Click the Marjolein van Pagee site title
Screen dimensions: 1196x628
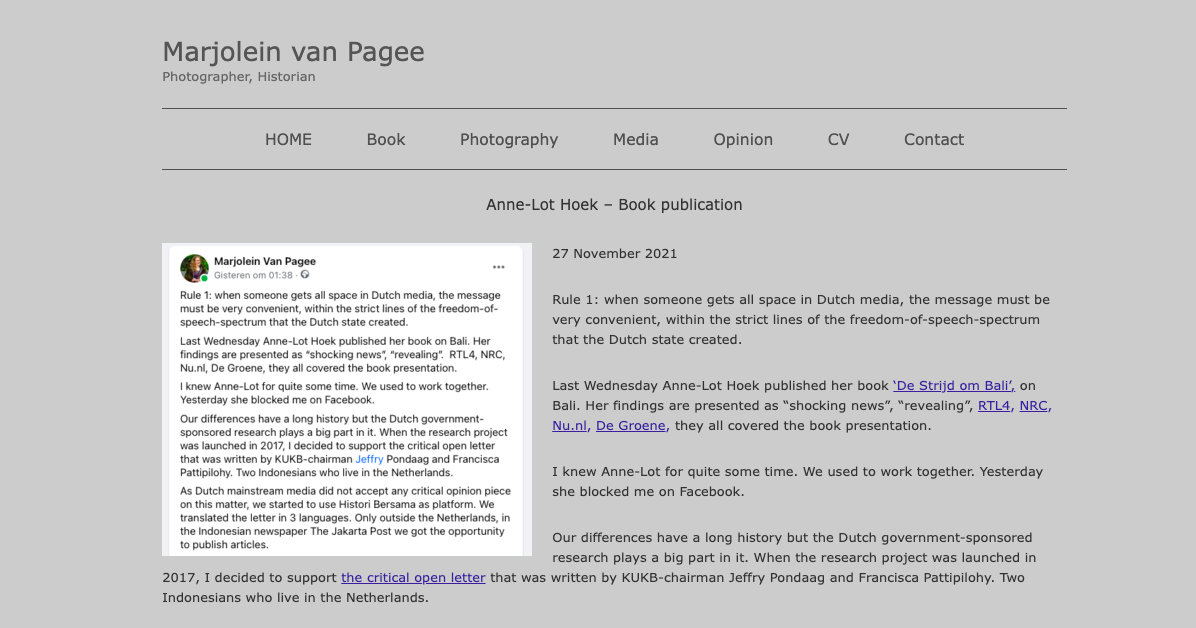tap(293, 52)
